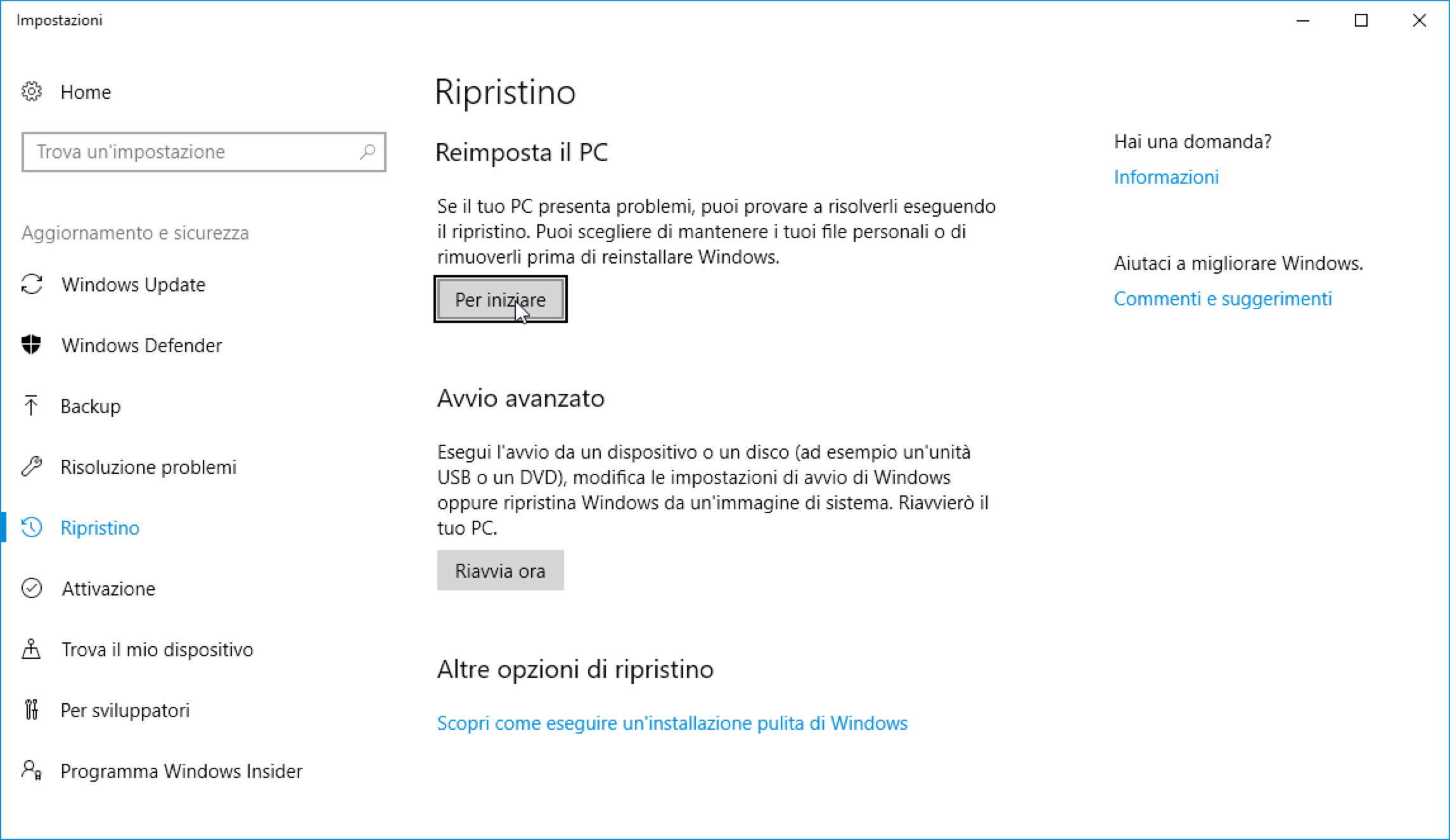Screen dimensions: 1450x840
Task: Click the Attivazione checkmark circle icon
Action: 32,589
